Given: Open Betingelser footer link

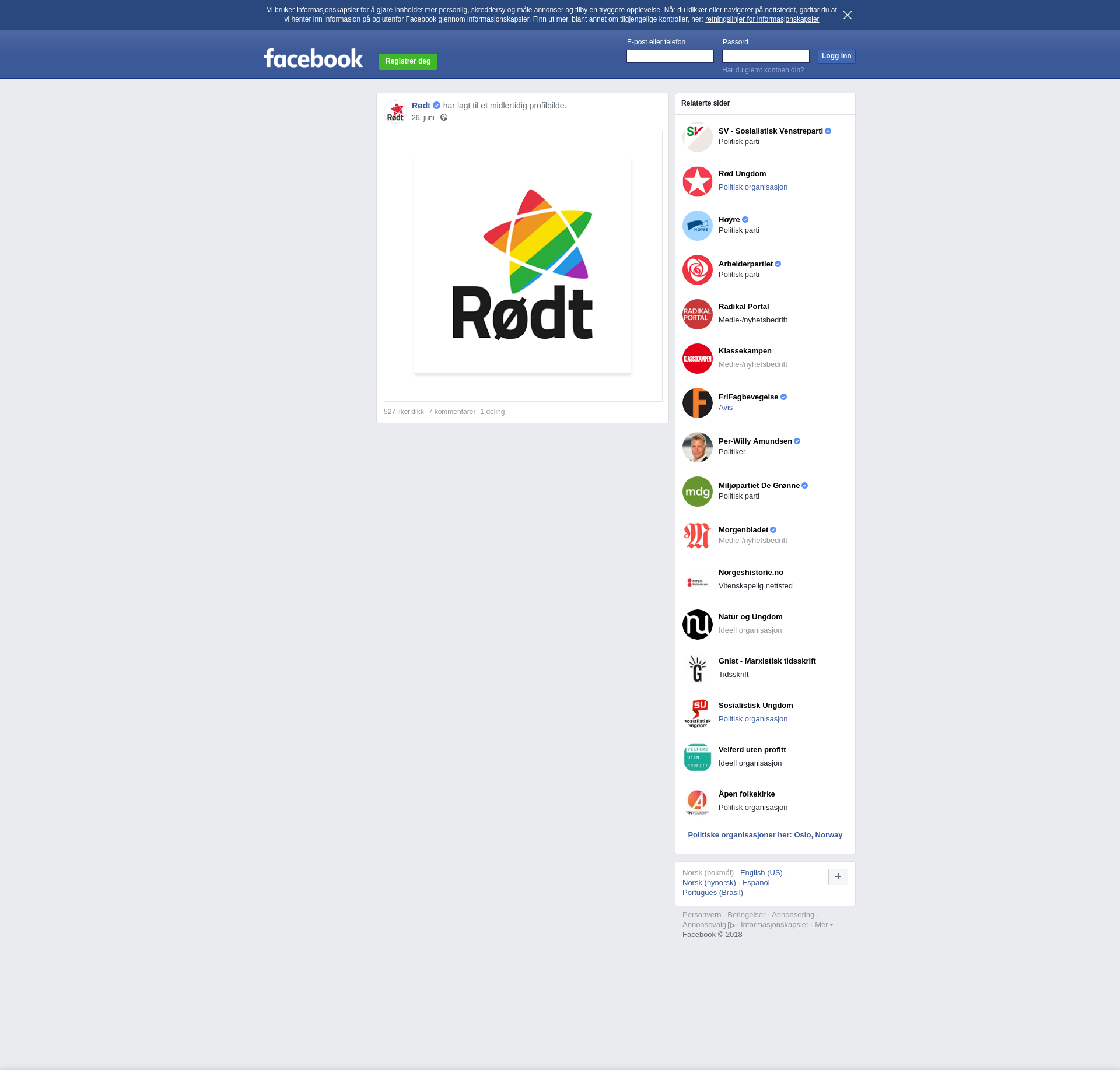Looking at the screenshot, I should tap(746, 915).
